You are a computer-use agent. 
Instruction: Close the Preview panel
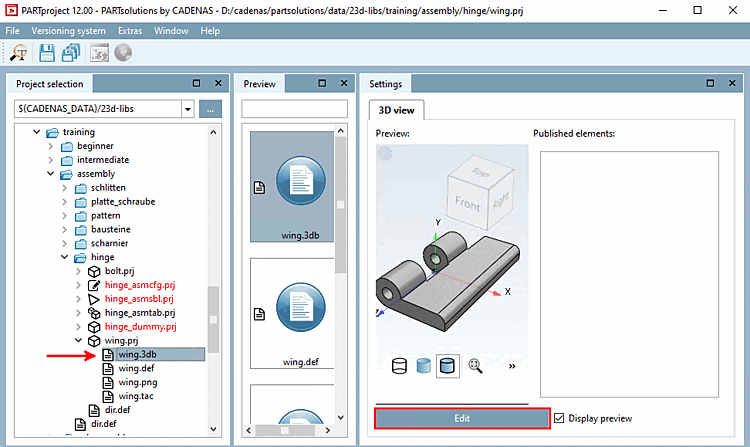pos(344,83)
